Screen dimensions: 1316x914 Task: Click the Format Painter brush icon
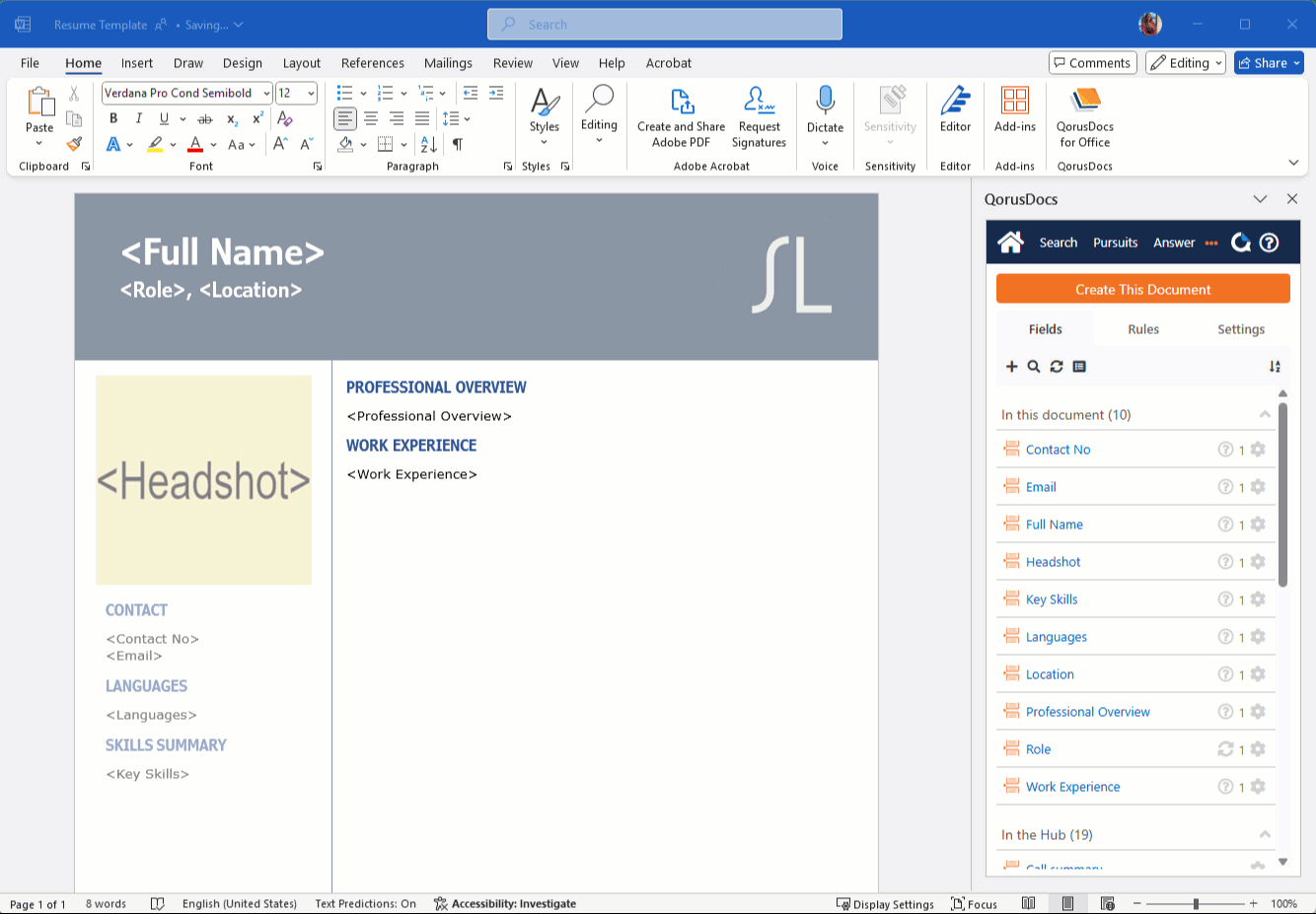tap(74, 144)
